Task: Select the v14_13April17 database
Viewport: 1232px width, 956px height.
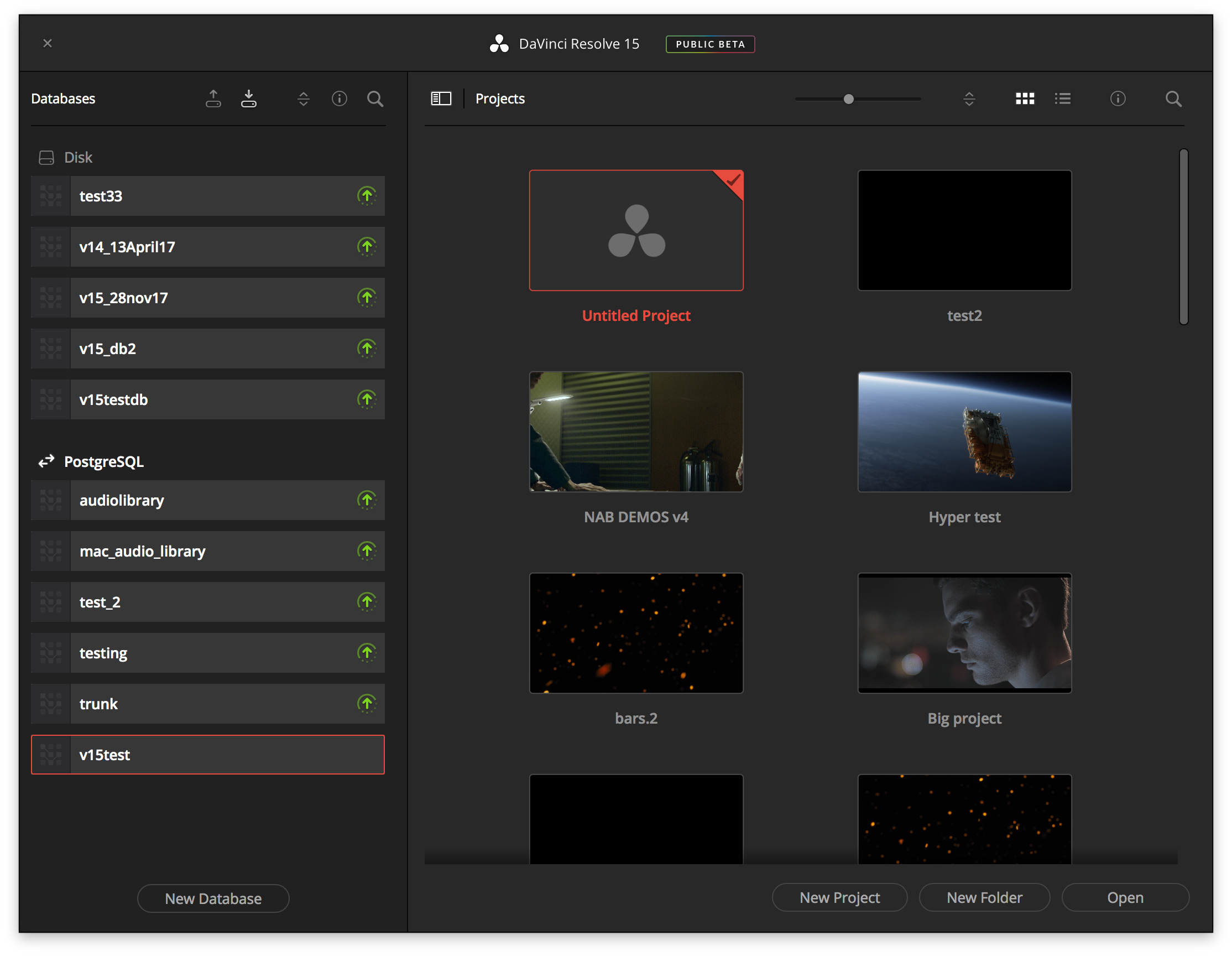Action: [x=207, y=247]
